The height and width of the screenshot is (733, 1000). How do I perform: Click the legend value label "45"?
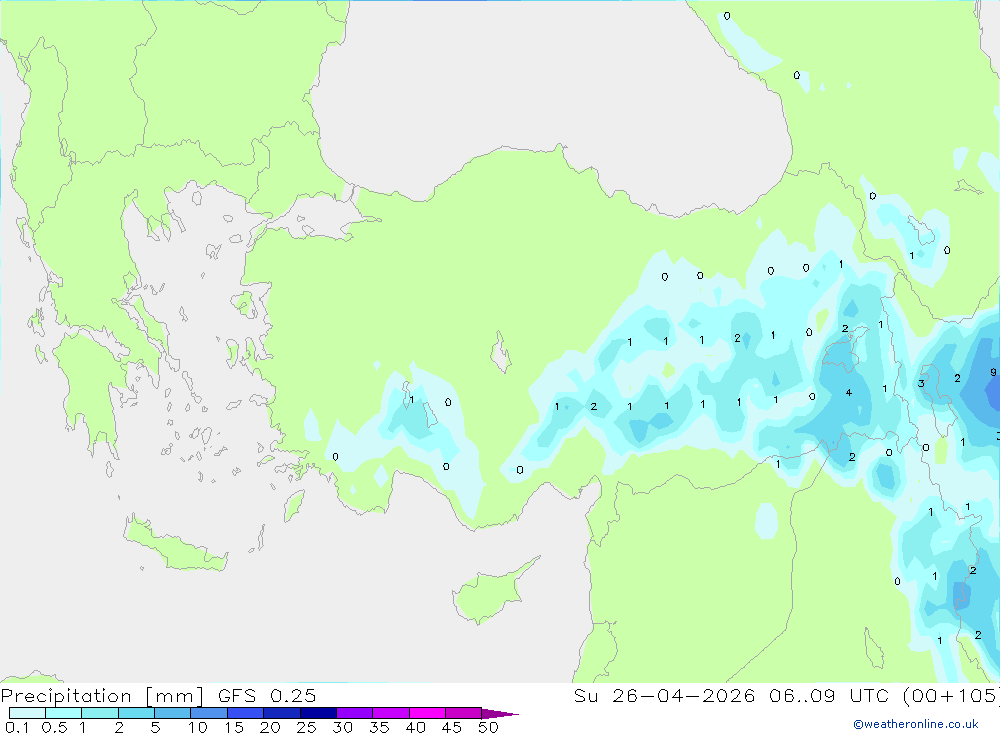tap(452, 727)
